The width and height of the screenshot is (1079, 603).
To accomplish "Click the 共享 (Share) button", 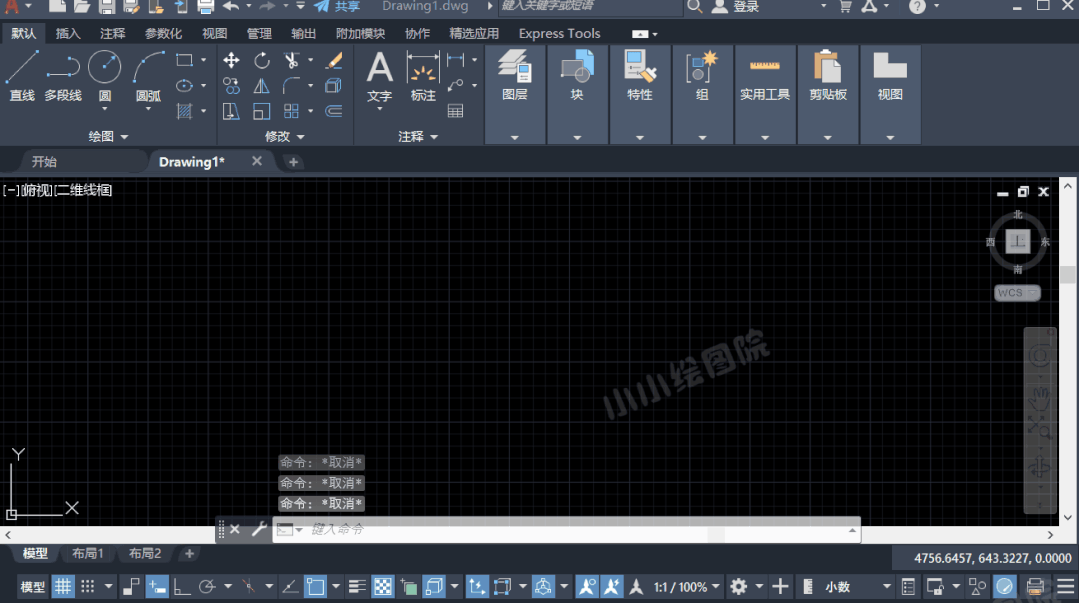I will [337, 6].
